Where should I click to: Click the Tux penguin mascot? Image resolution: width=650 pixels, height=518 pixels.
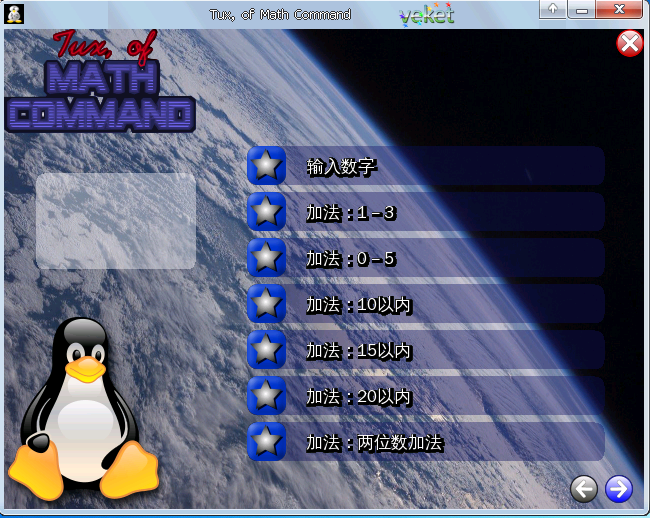click(83, 408)
